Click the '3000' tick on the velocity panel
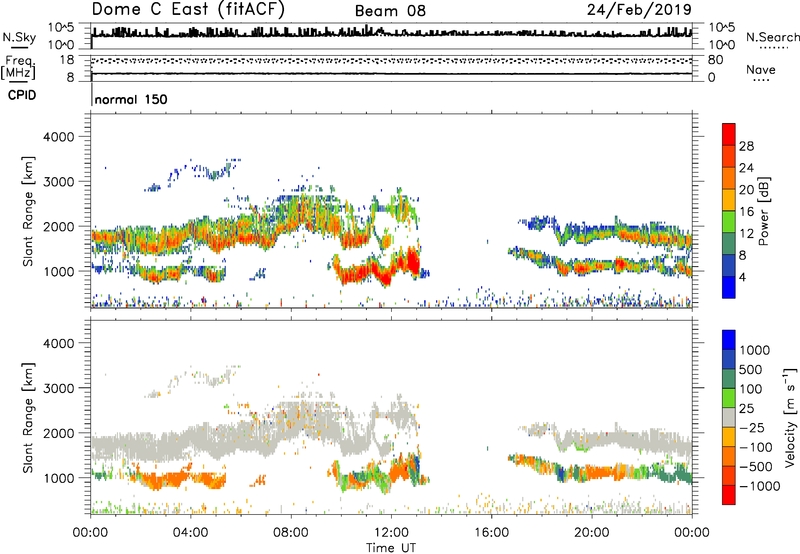 (x=59, y=388)
